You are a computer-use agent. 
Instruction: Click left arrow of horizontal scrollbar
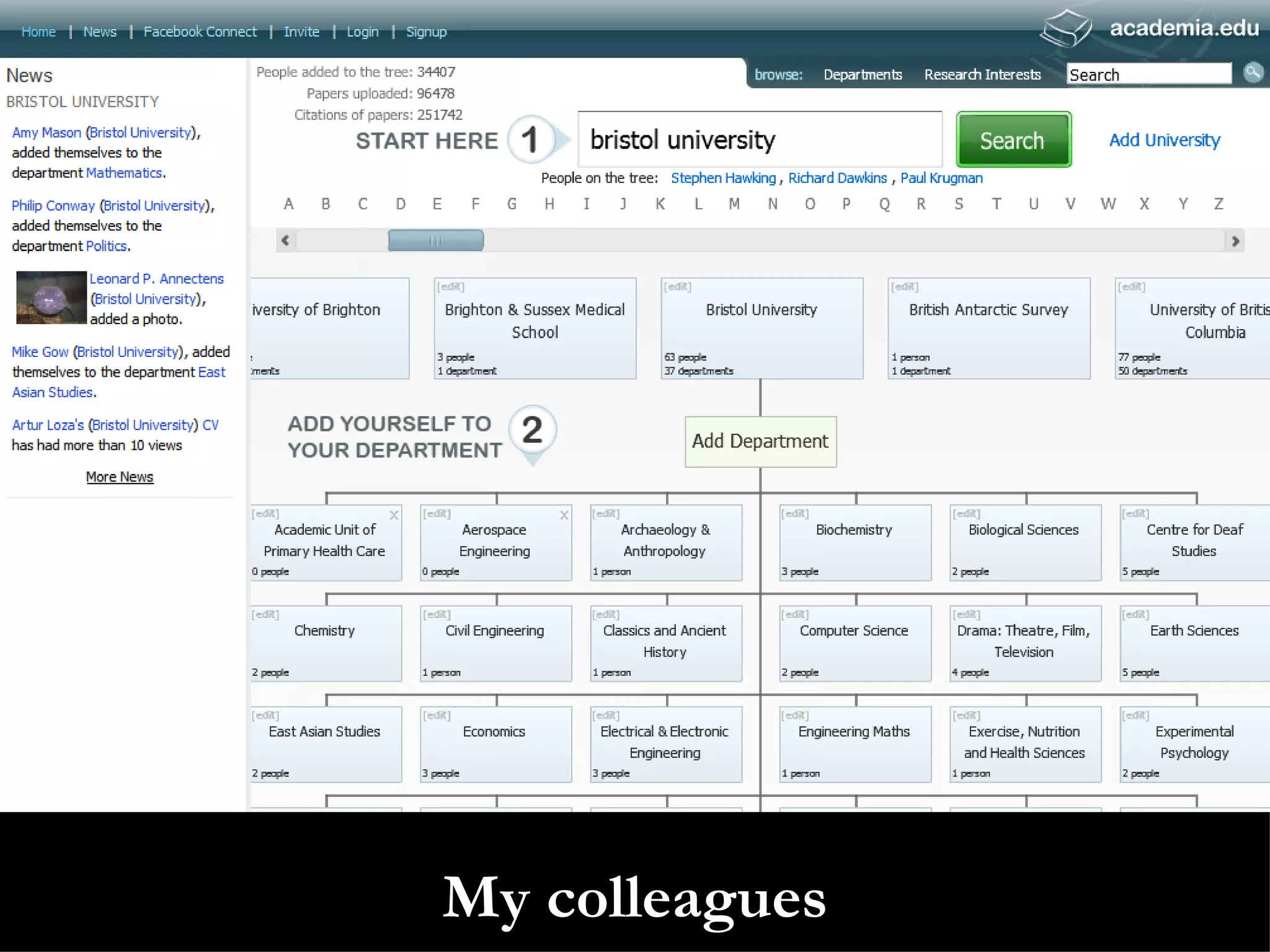(x=285, y=240)
